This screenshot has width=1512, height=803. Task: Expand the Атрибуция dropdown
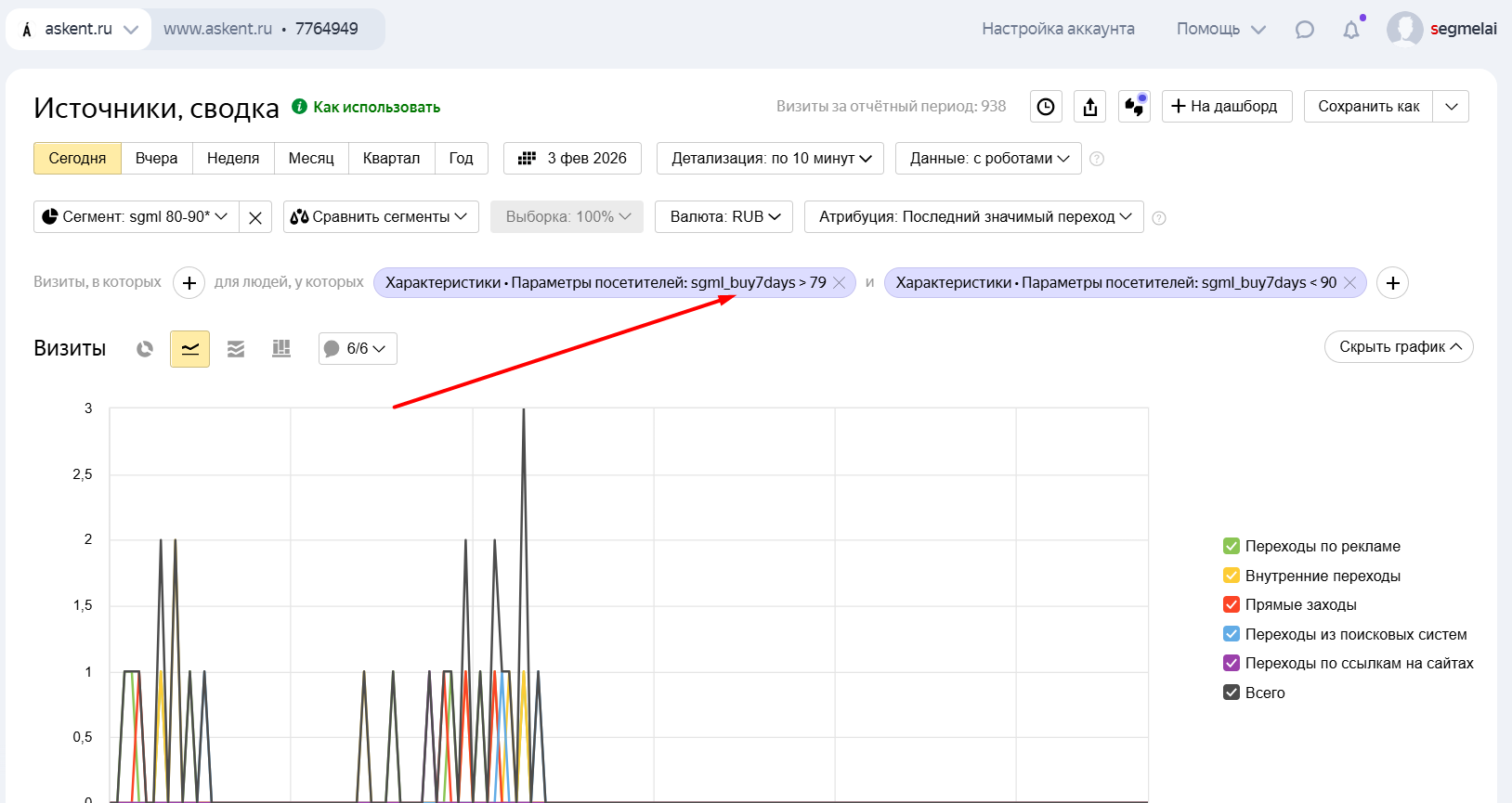[x=974, y=216]
